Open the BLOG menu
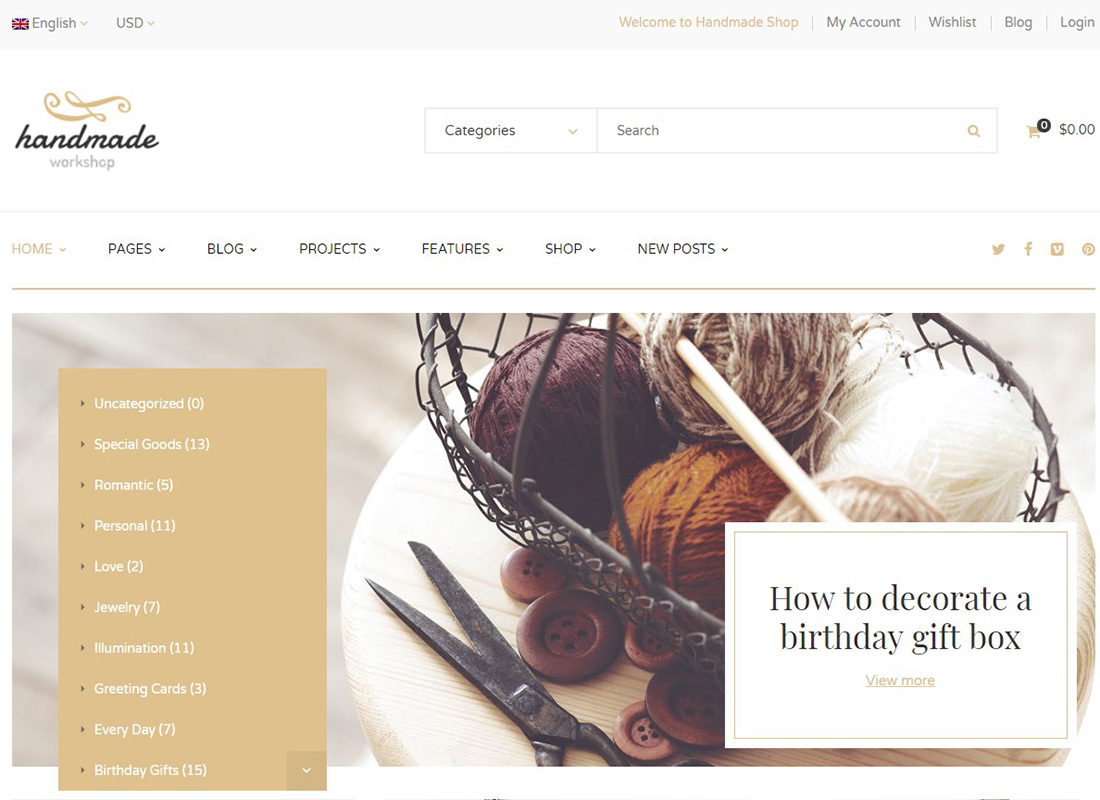This screenshot has height=800, width=1100. click(x=232, y=249)
